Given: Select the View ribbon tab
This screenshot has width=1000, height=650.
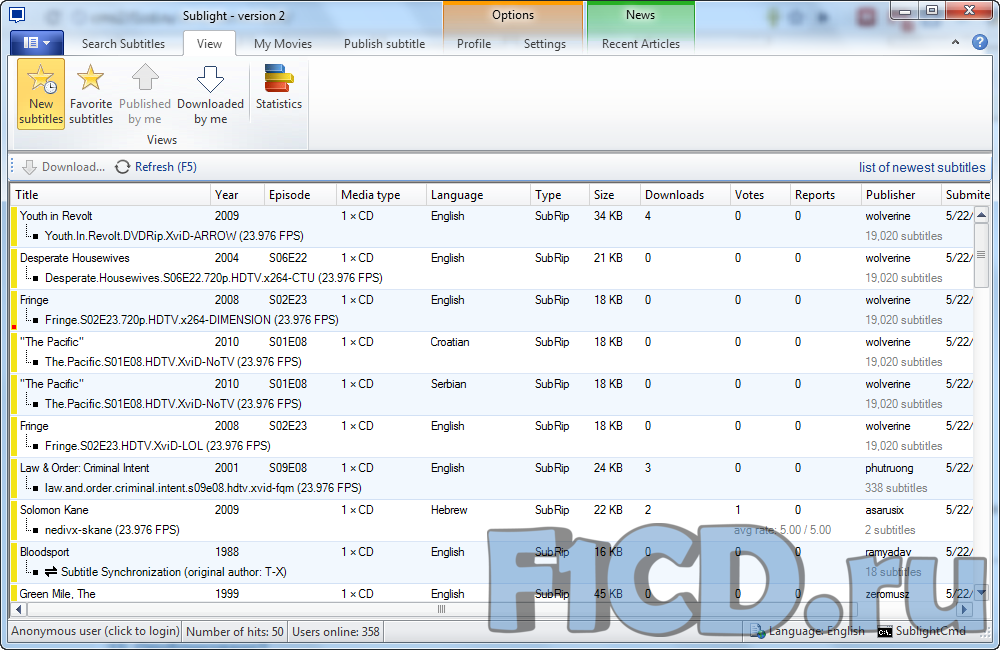Looking at the screenshot, I should coord(209,44).
